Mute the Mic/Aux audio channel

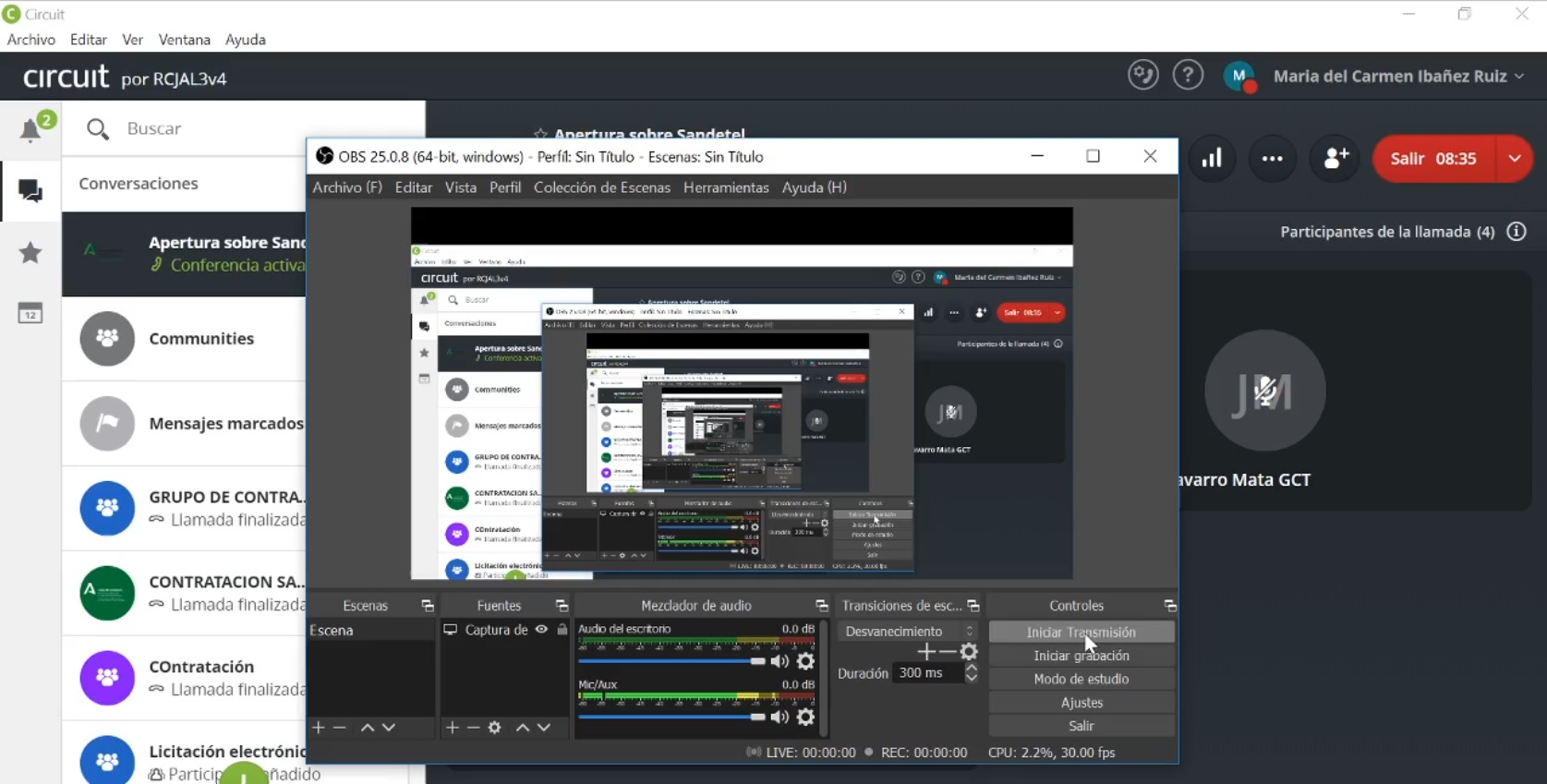(780, 717)
